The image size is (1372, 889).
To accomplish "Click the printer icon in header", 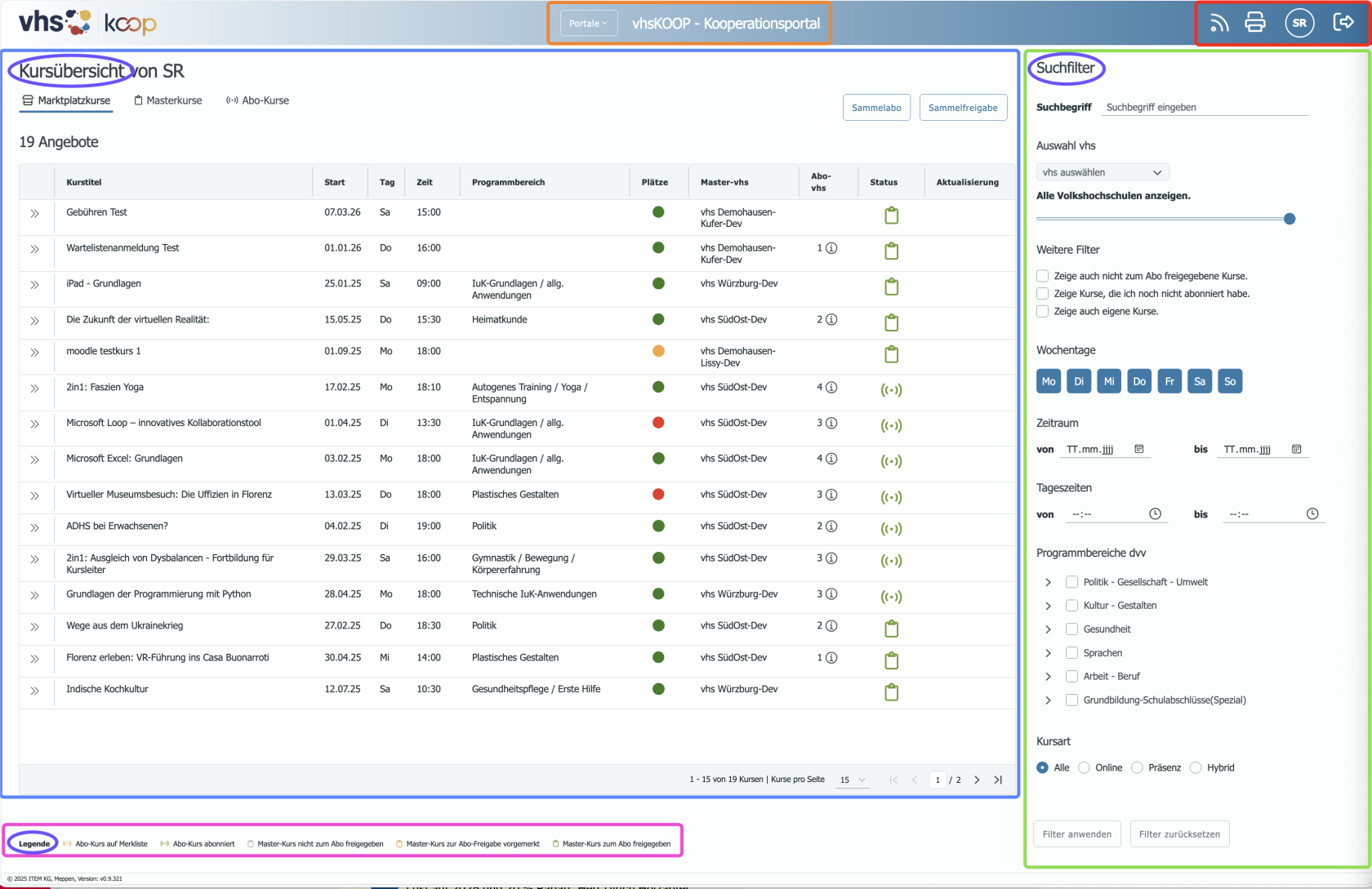I will click(1255, 23).
